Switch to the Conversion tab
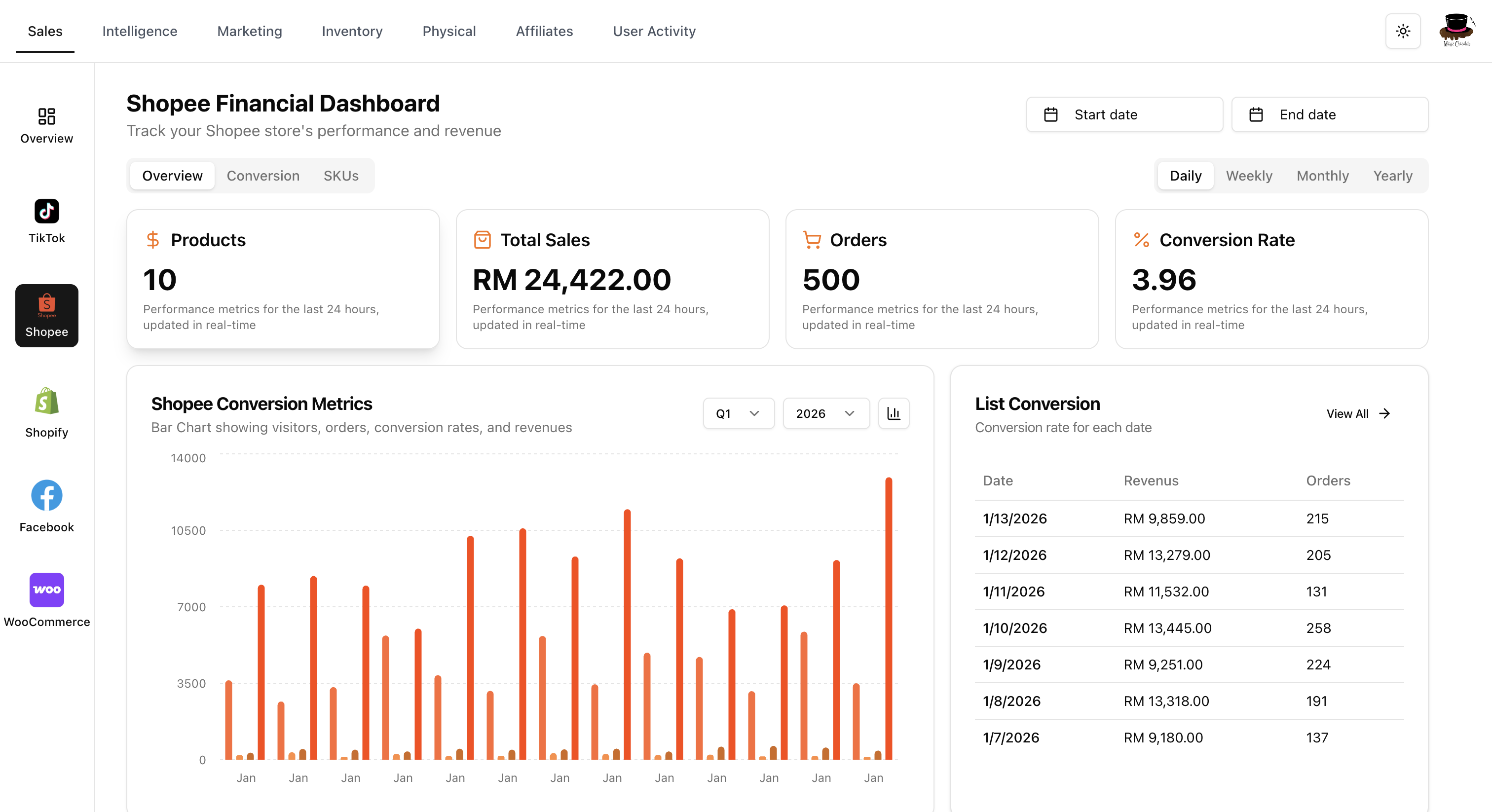The width and height of the screenshot is (1492, 812). (262, 176)
